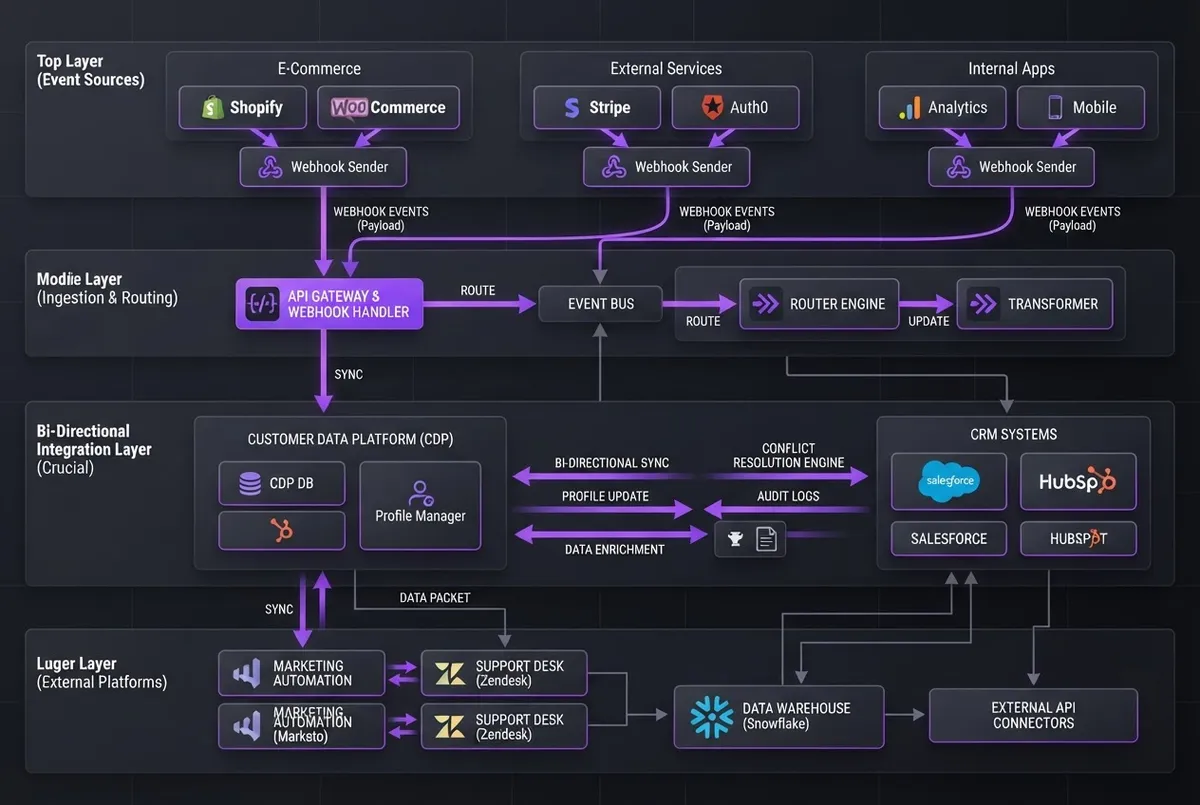Click icon of Marketing Automation node without Marksto
The image size is (1200, 805).
247,673
